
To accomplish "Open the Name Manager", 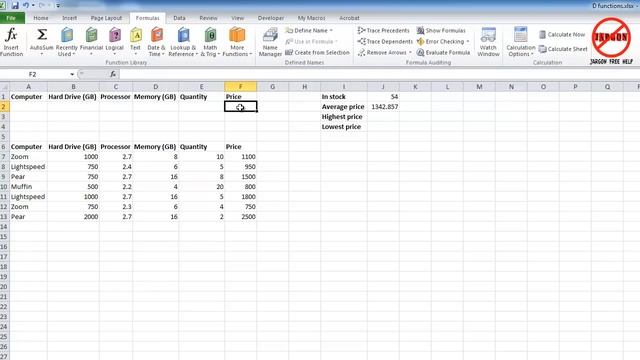I will click(270, 42).
